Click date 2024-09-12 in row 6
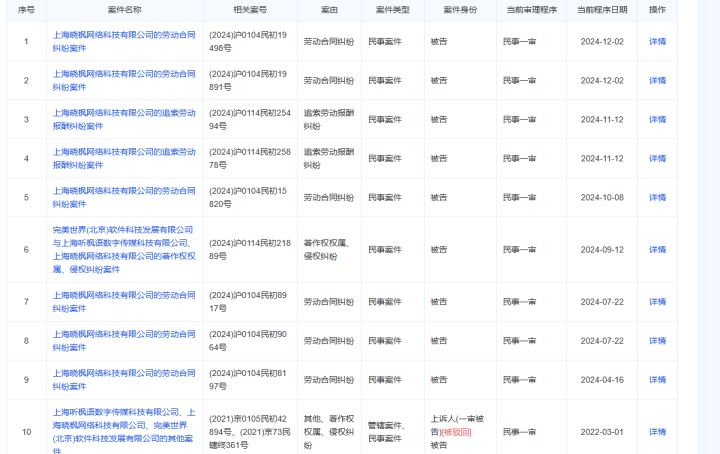720x454 pixels. point(602,250)
